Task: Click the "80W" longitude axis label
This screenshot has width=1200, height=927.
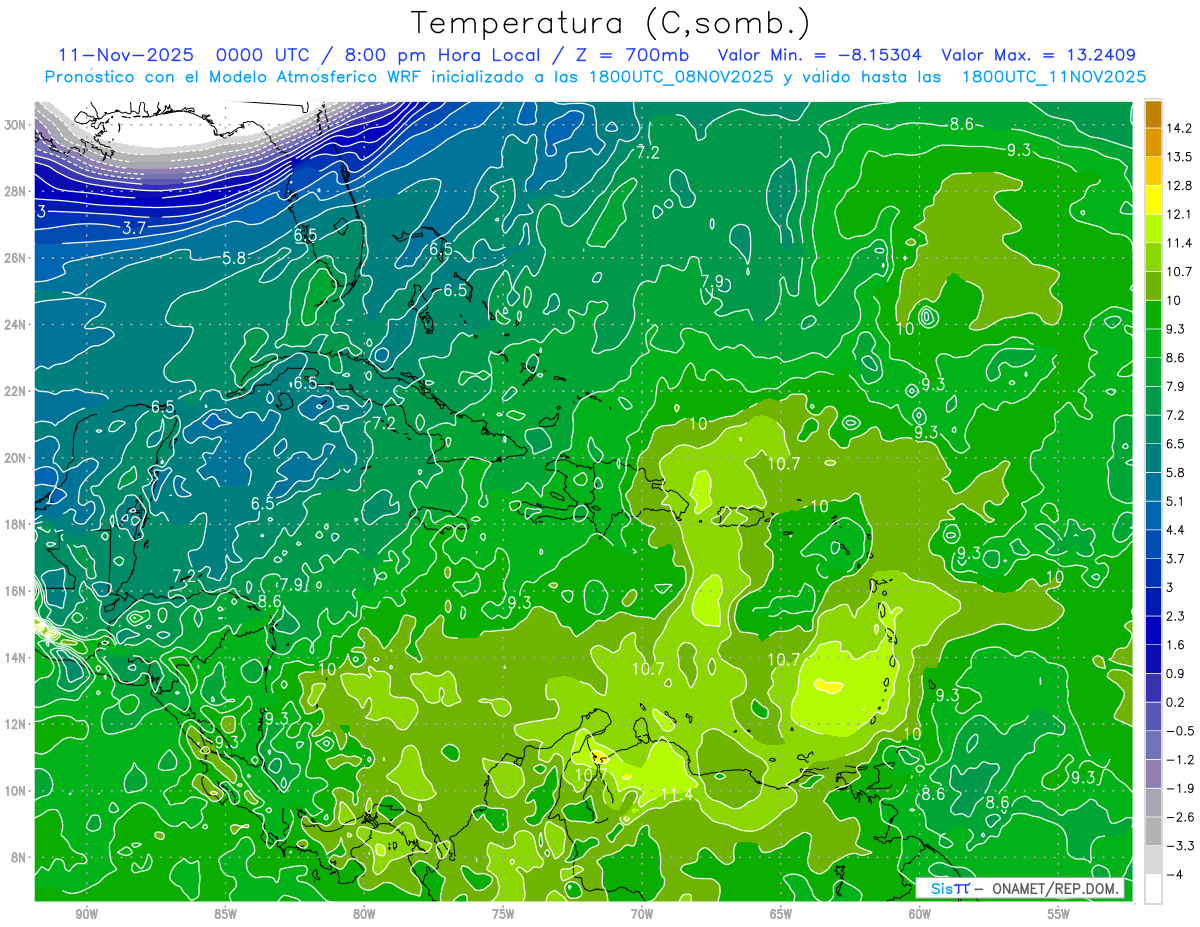Action: click(x=364, y=915)
